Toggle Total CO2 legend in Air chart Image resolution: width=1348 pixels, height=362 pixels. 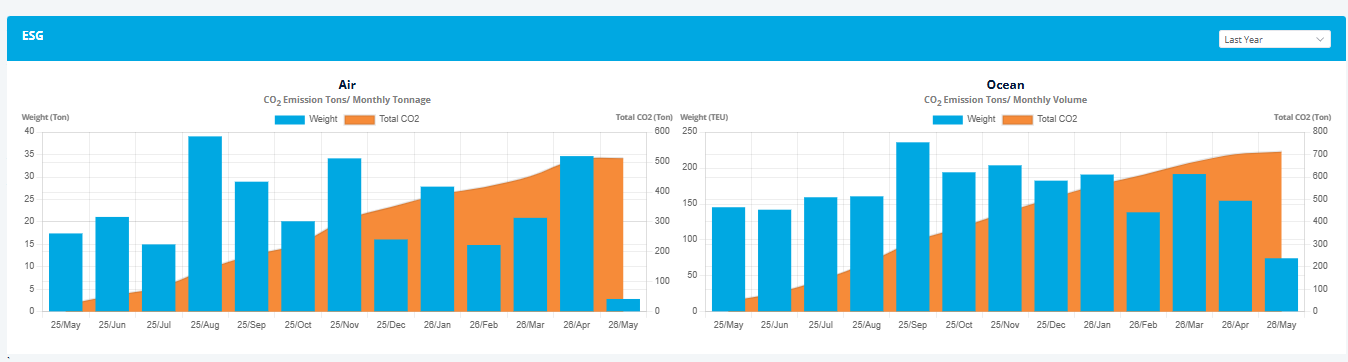[382, 119]
